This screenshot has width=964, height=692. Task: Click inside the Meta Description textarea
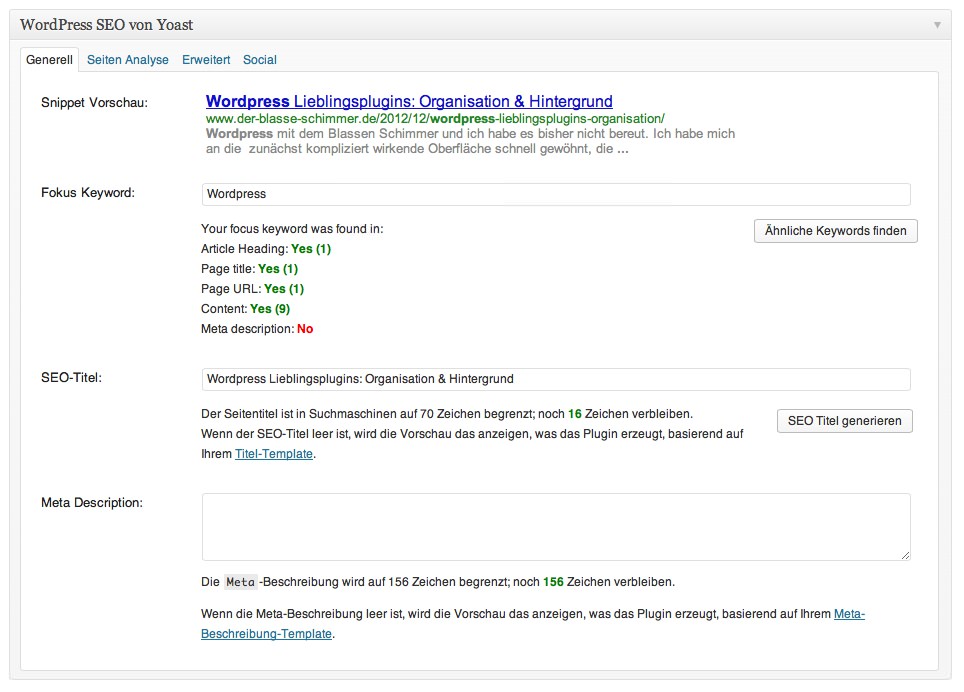tap(556, 527)
